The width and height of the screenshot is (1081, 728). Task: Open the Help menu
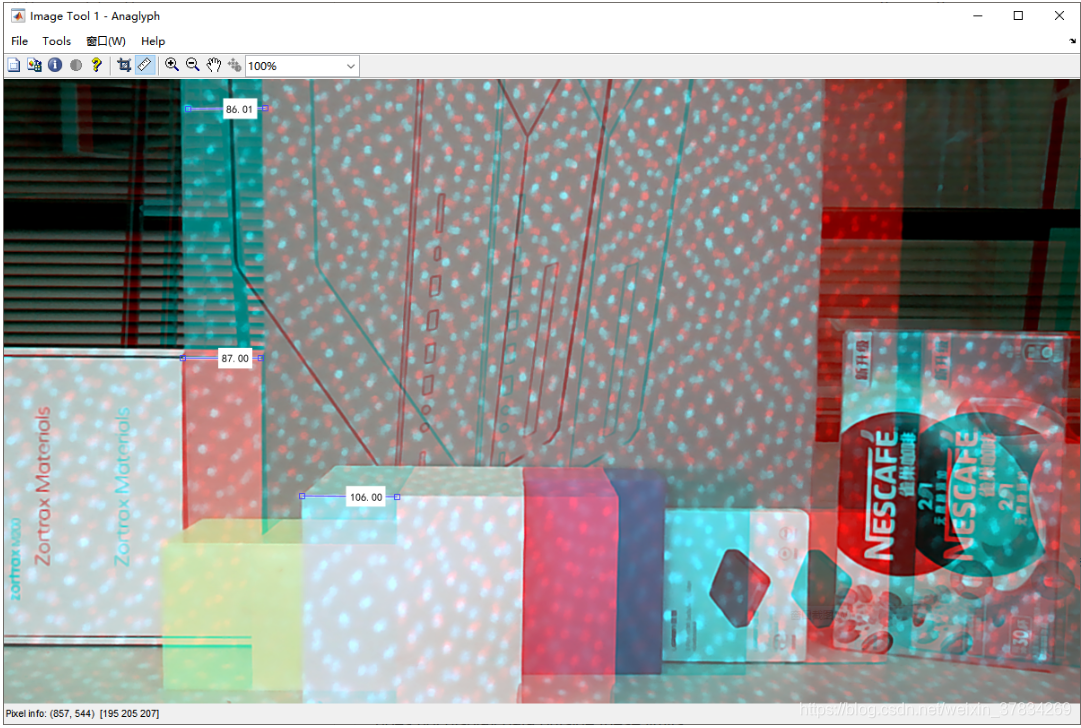point(153,41)
